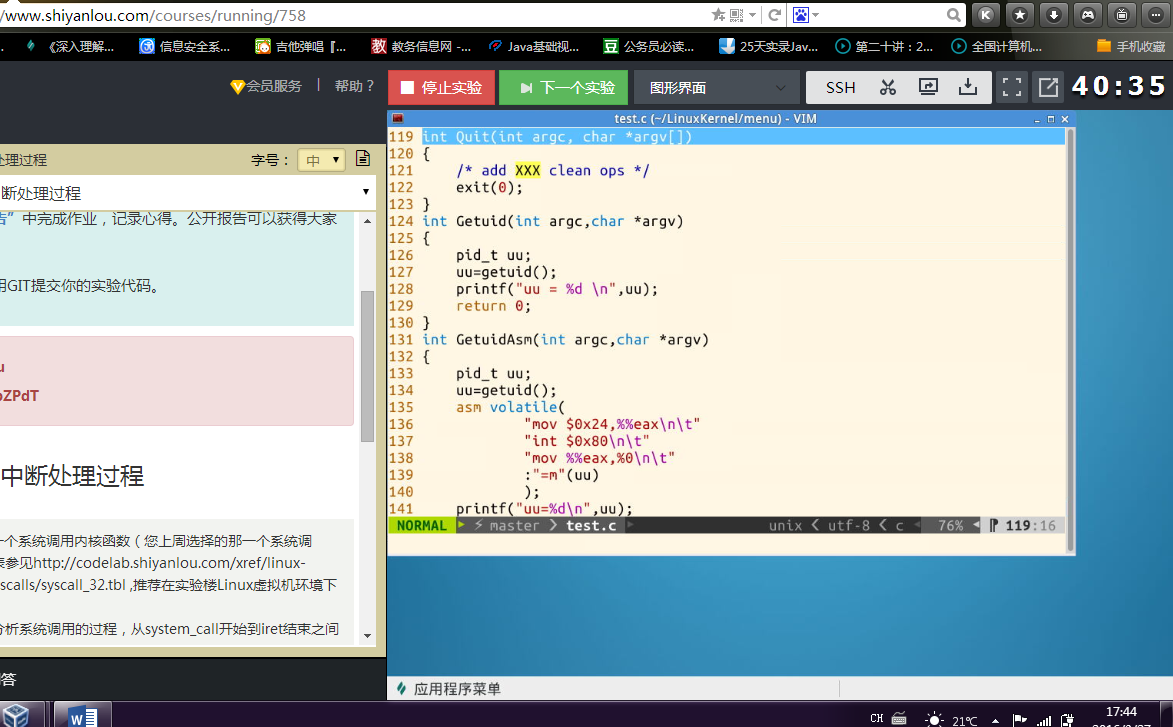Screen dimensions: 1173x727
Task: Click the add-to-favorites star in the address bar
Action: [x=718, y=15]
